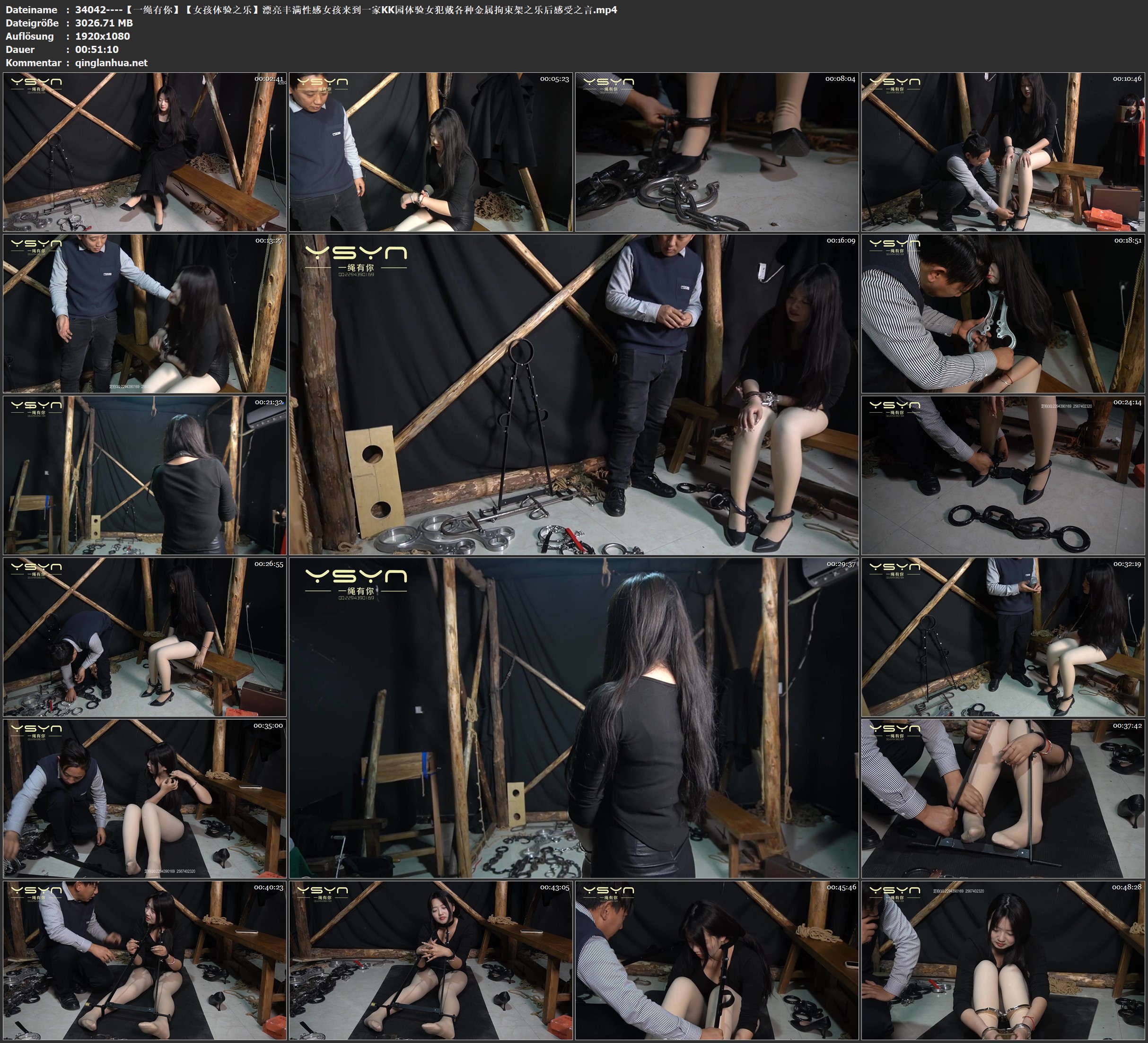Open the frame at 00:21:32

coord(145,475)
